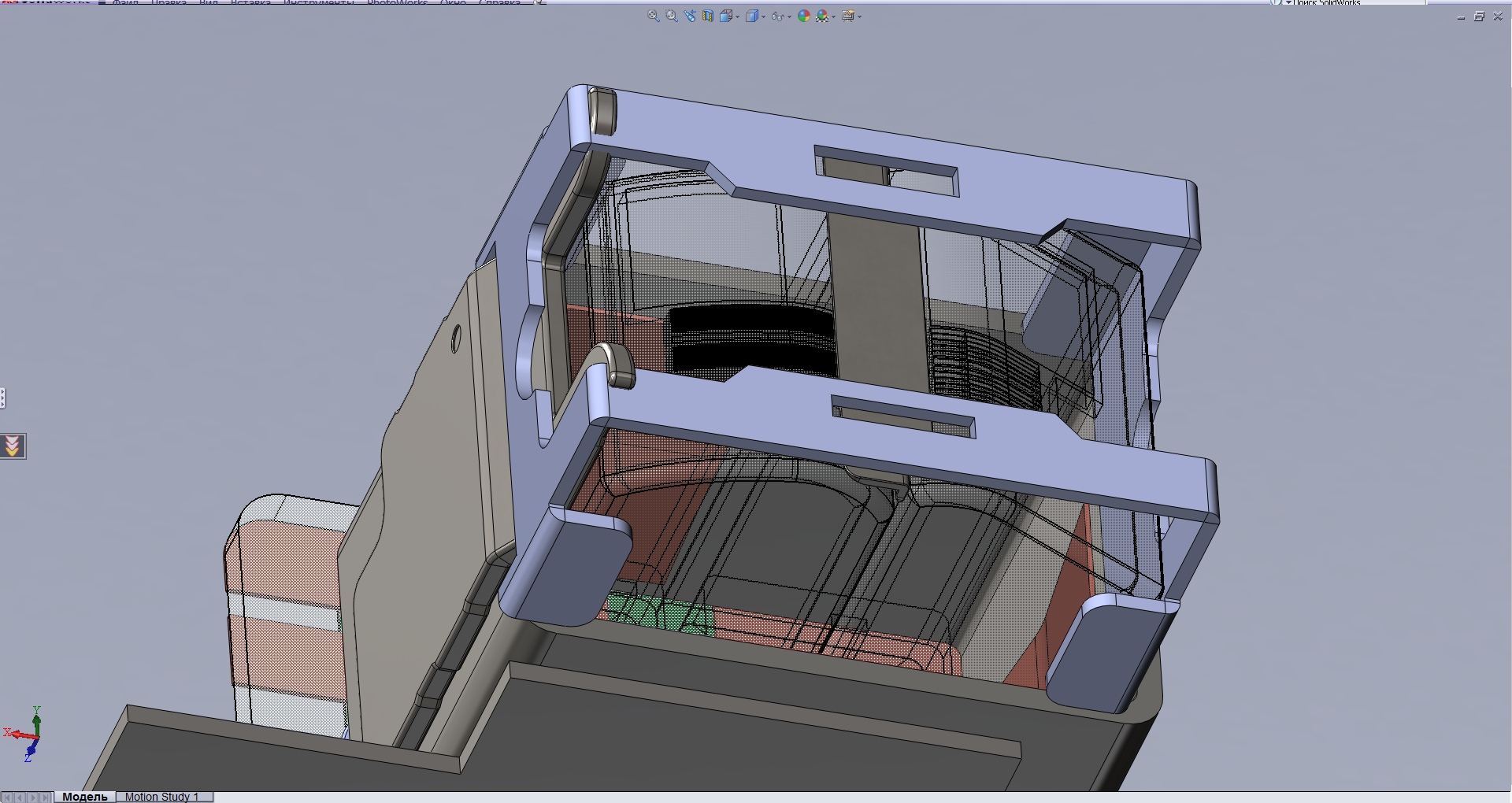Jump to last tab with arrow
The image size is (1512, 803).
click(46, 797)
